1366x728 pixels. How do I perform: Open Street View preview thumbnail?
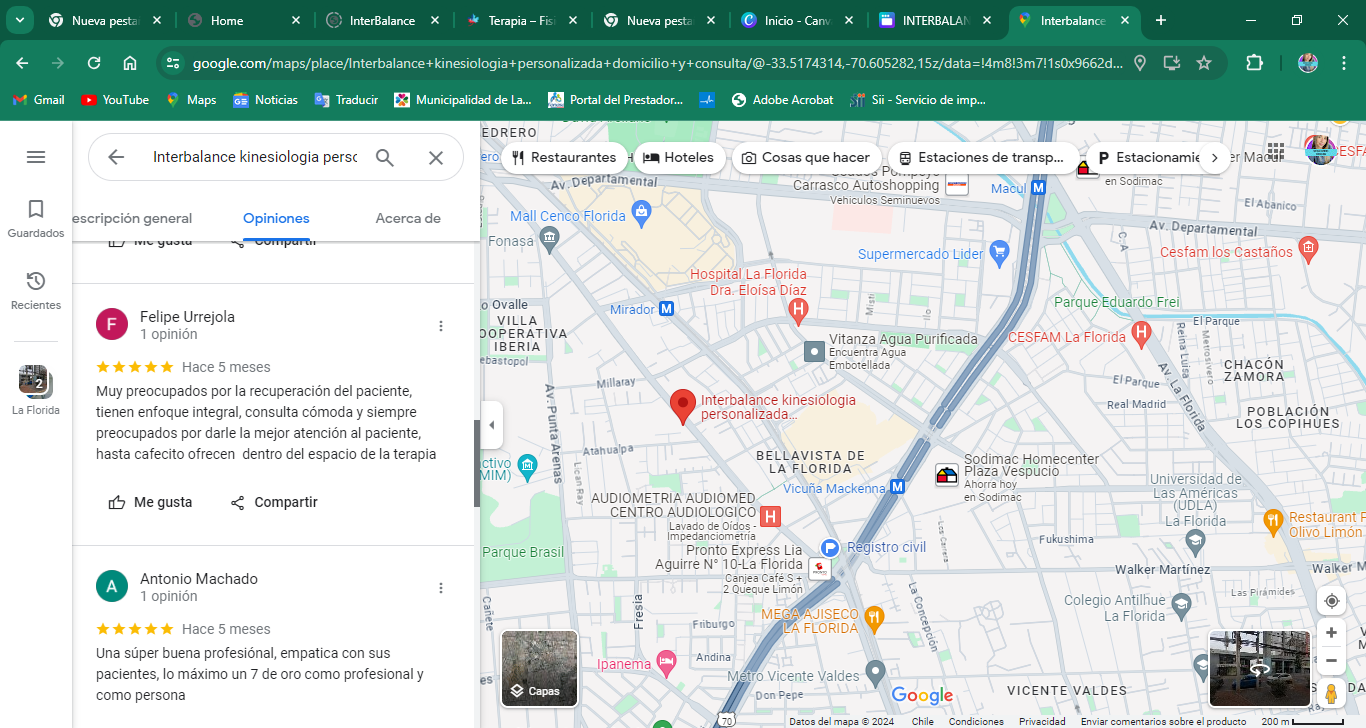(1259, 668)
